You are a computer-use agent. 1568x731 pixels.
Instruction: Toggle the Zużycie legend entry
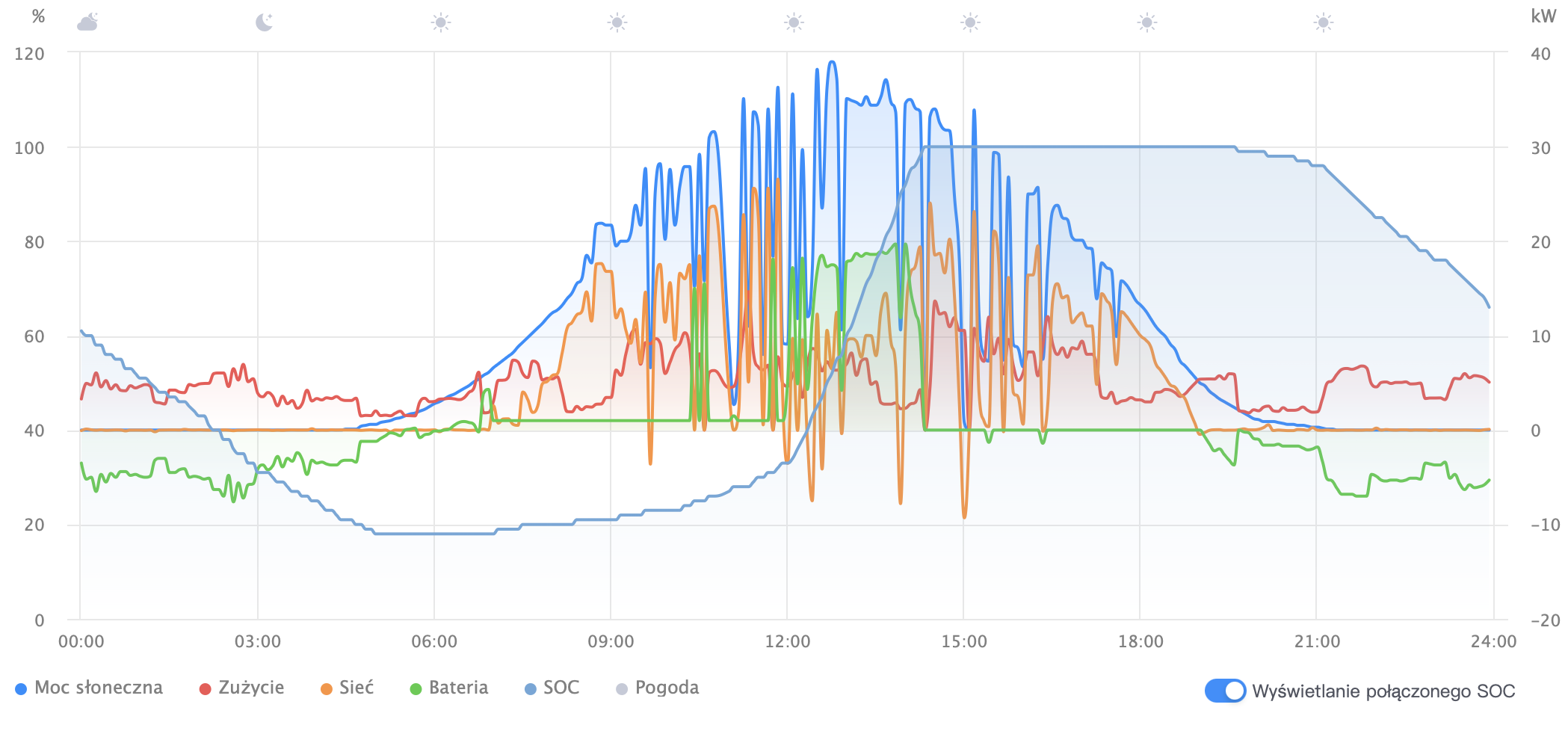click(x=242, y=688)
